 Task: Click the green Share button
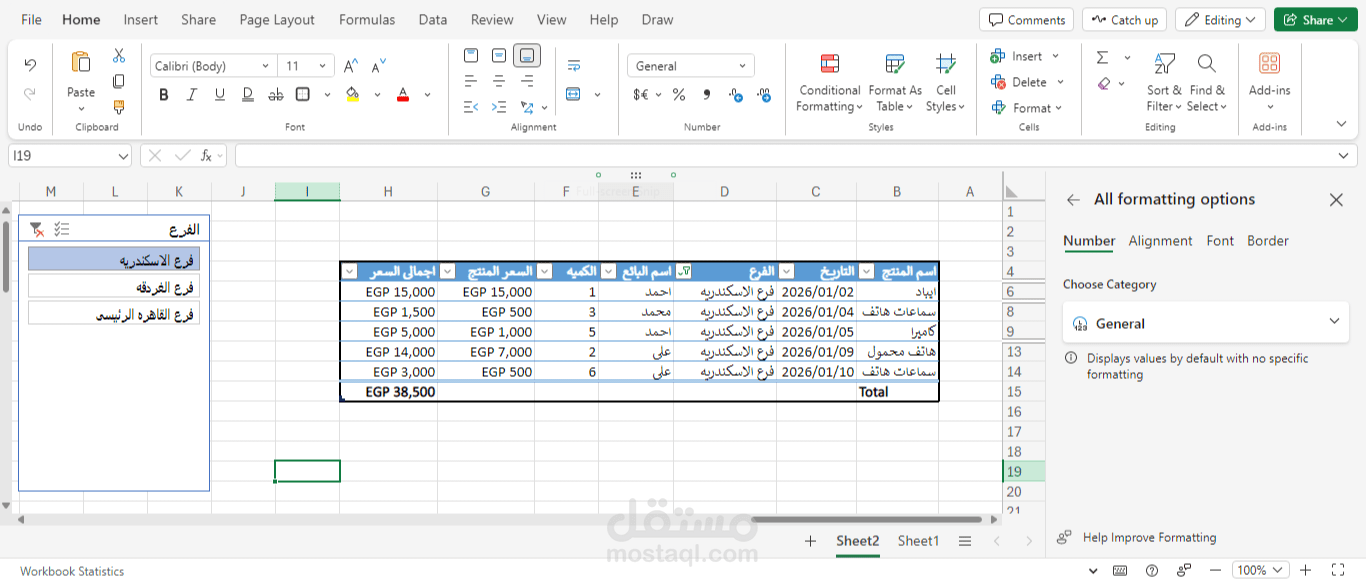pos(1315,20)
